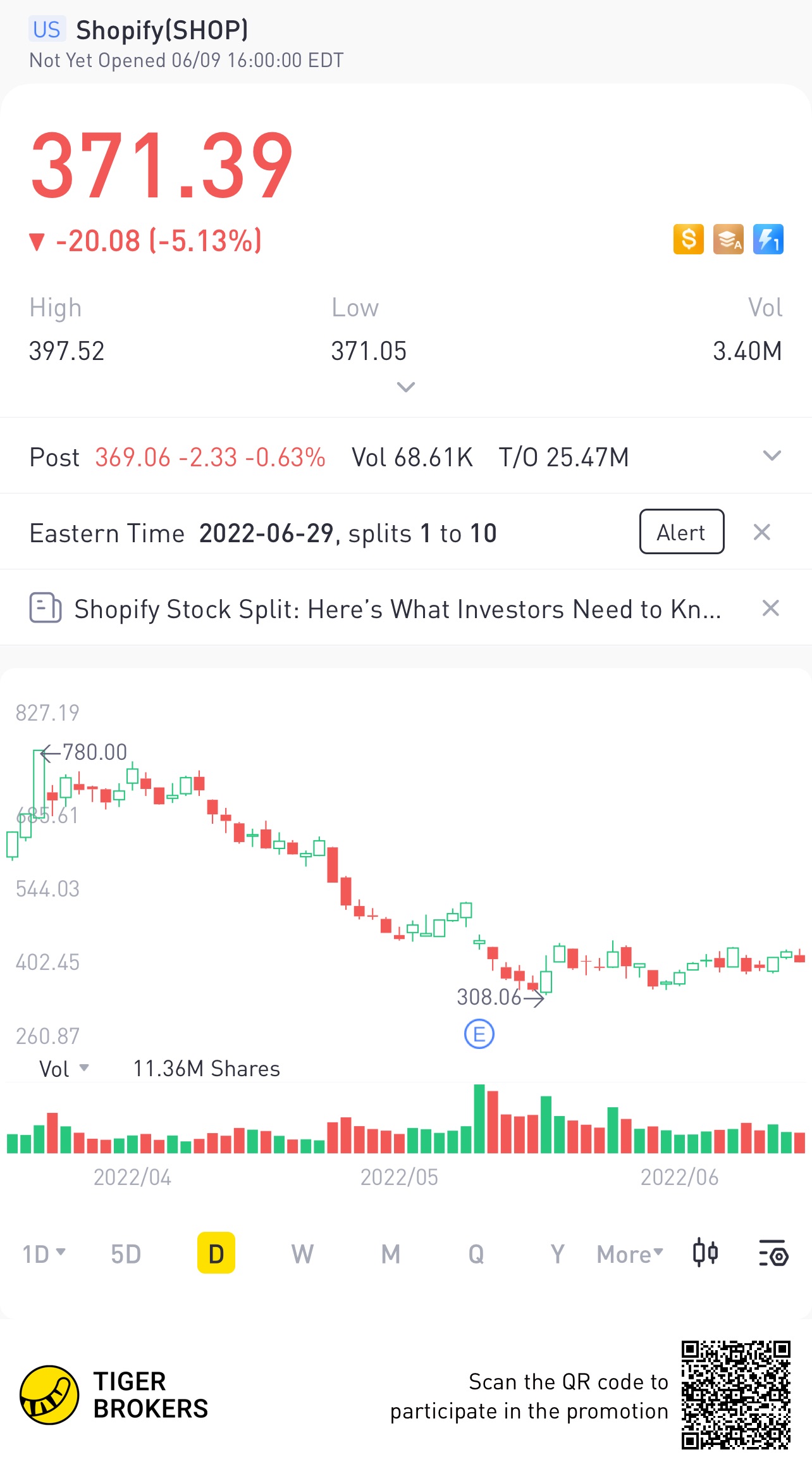Open the candlestick chart type icon
This screenshot has width=812, height=1471.
click(x=705, y=1253)
